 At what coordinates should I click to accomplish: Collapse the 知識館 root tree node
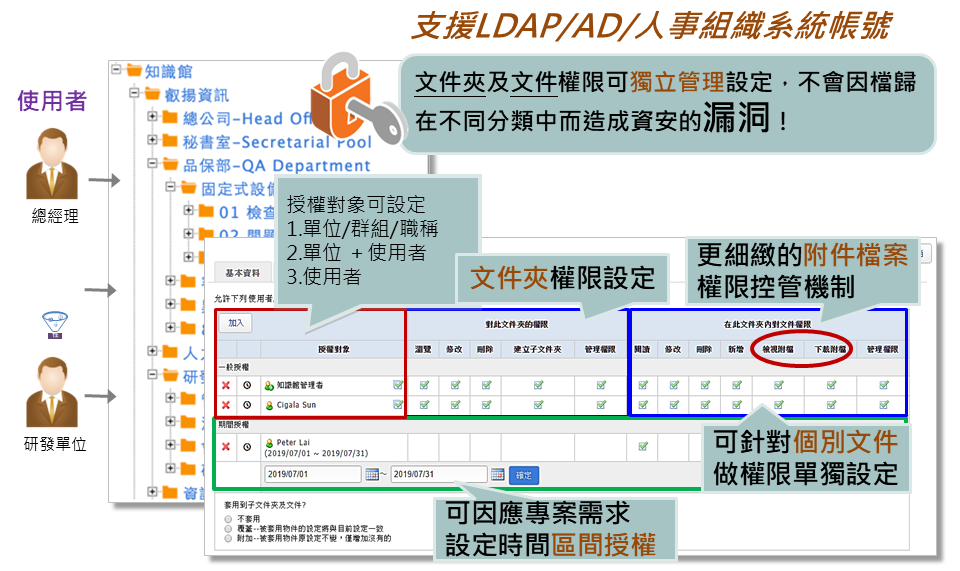tap(116, 69)
